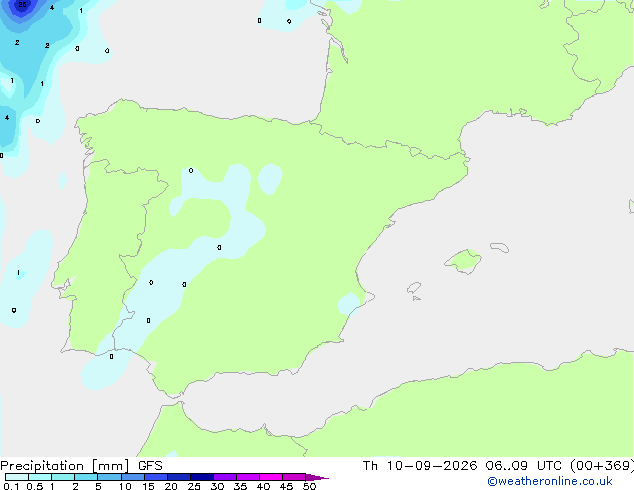Click the "Th 10-09-2026 06..09 UTC" timestamp
The width and height of the screenshot is (634, 490).
tap(462, 466)
